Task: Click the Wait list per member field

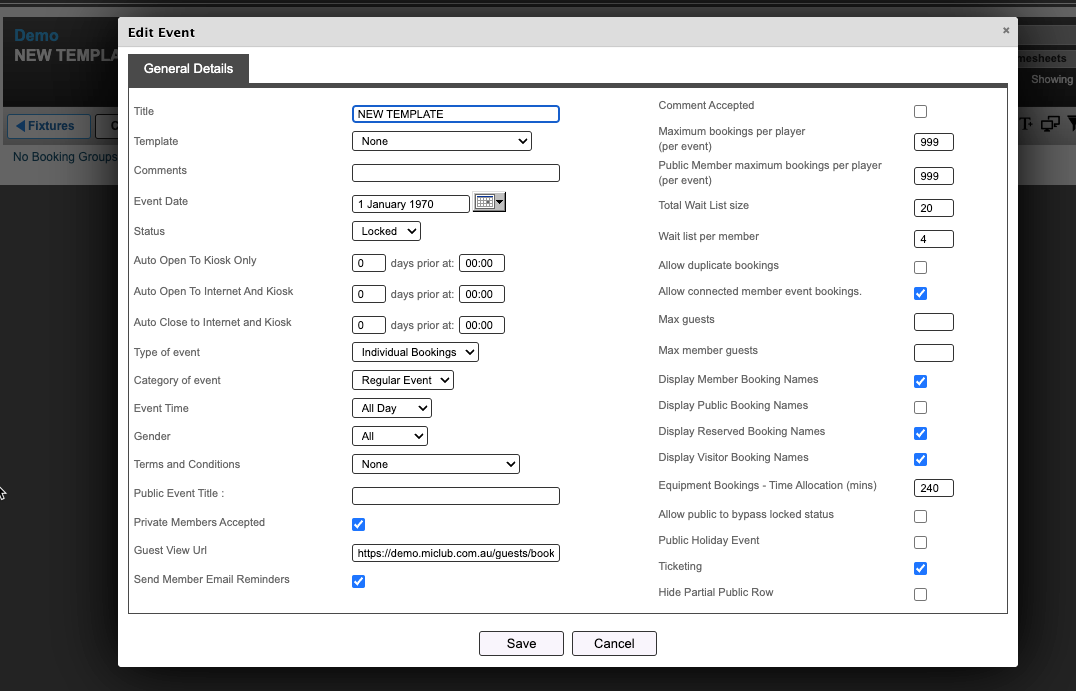Action: click(x=933, y=239)
